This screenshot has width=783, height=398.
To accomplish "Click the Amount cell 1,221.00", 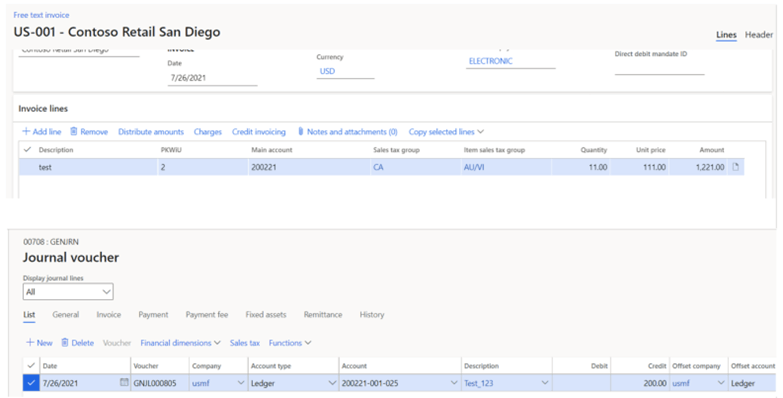I will (699, 167).
